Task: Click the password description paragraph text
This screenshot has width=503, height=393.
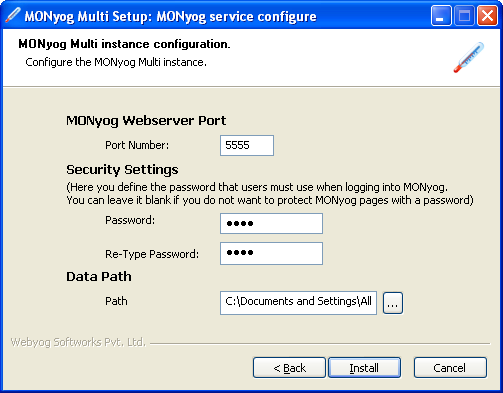Action: (x=270, y=194)
